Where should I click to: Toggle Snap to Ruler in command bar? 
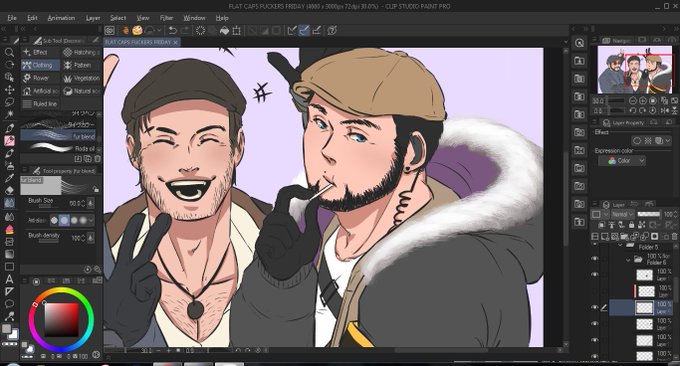292,30
